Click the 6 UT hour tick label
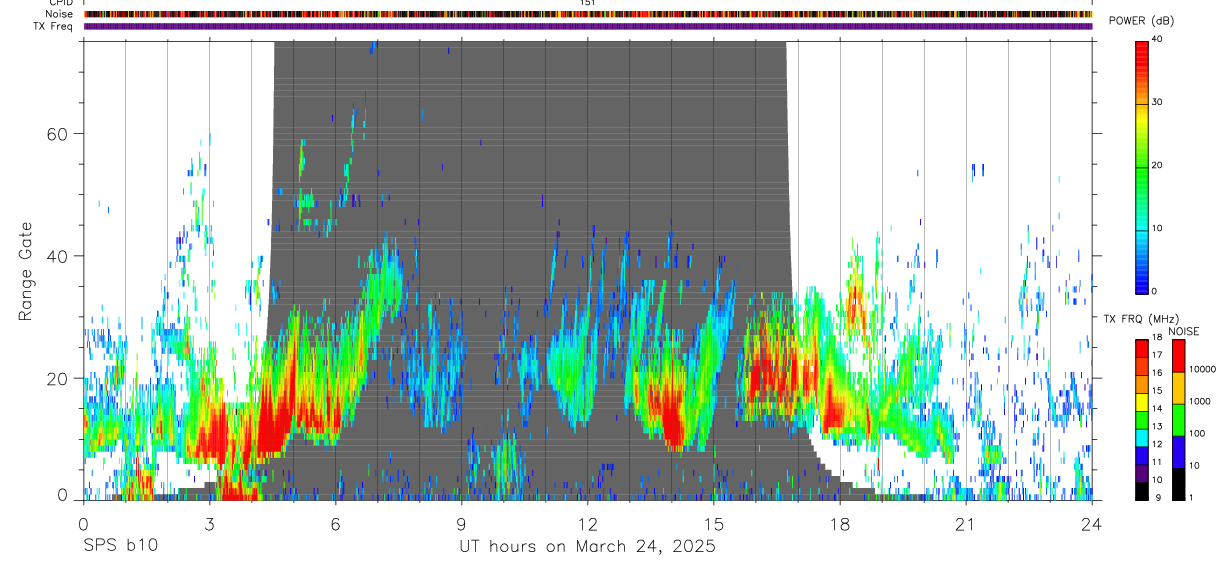 tap(336, 524)
